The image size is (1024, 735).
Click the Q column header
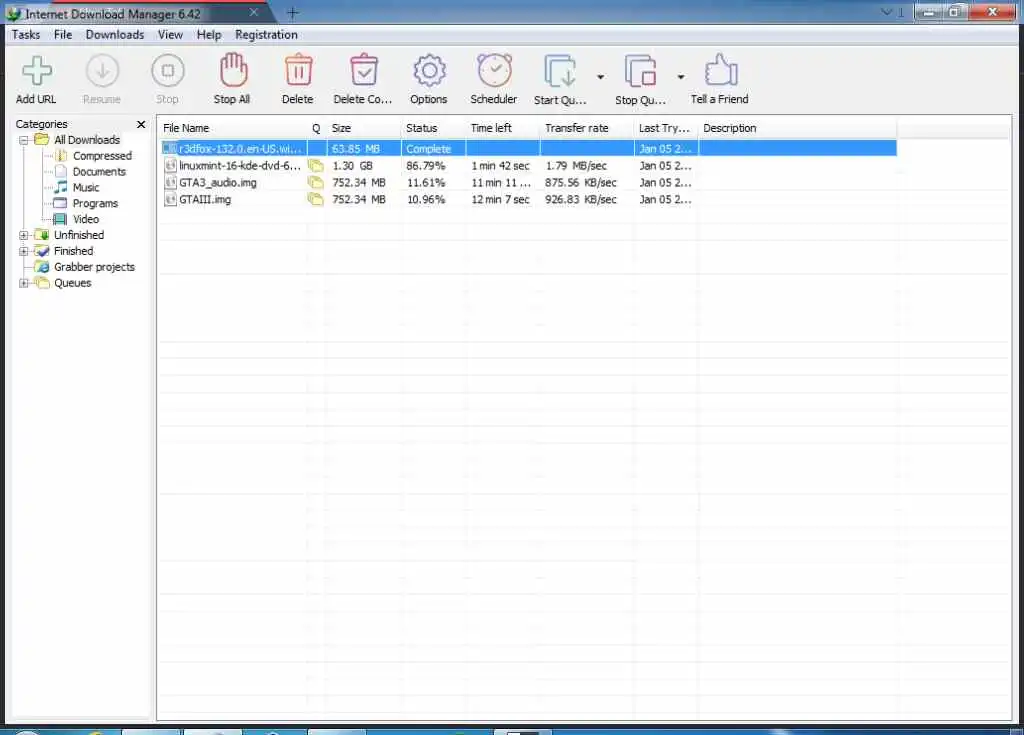pyautogui.click(x=317, y=128)
